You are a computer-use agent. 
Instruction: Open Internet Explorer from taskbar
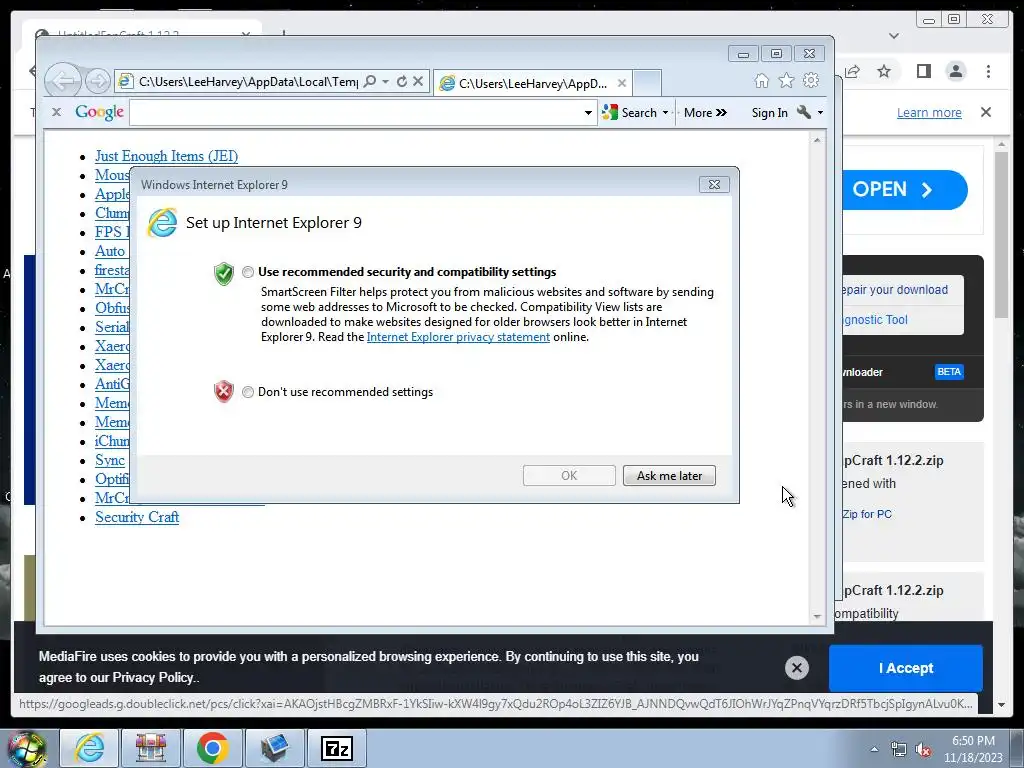pyautogui.click(x=89, y=748)
